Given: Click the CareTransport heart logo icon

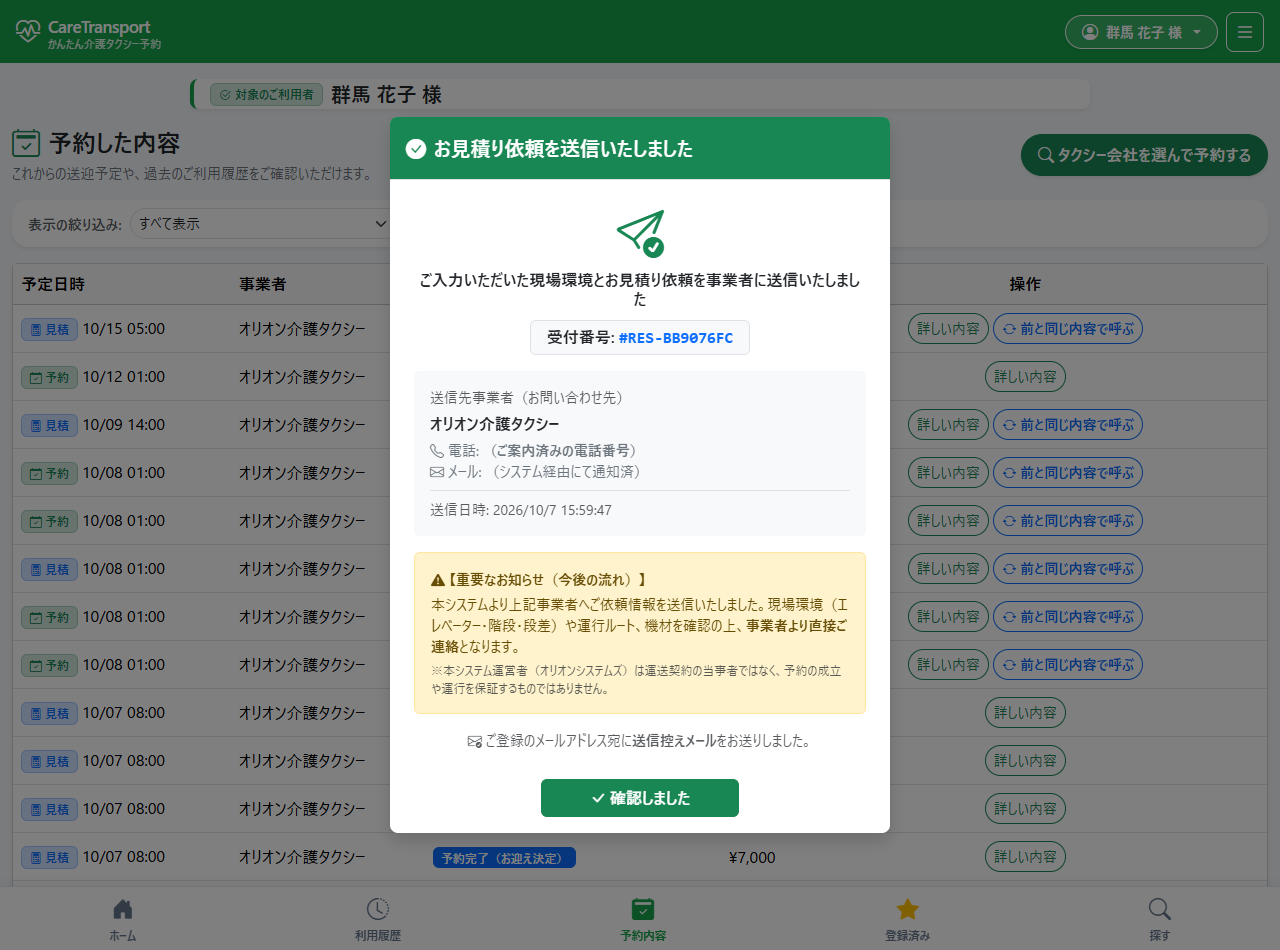Looking at the screenshot, I should [28, 31].
